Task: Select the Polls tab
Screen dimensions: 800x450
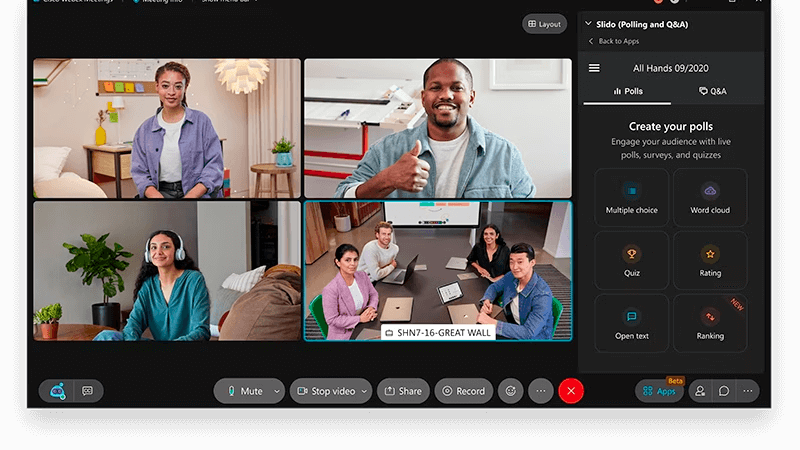Action: pyautogui.click(x=628, y=91)
